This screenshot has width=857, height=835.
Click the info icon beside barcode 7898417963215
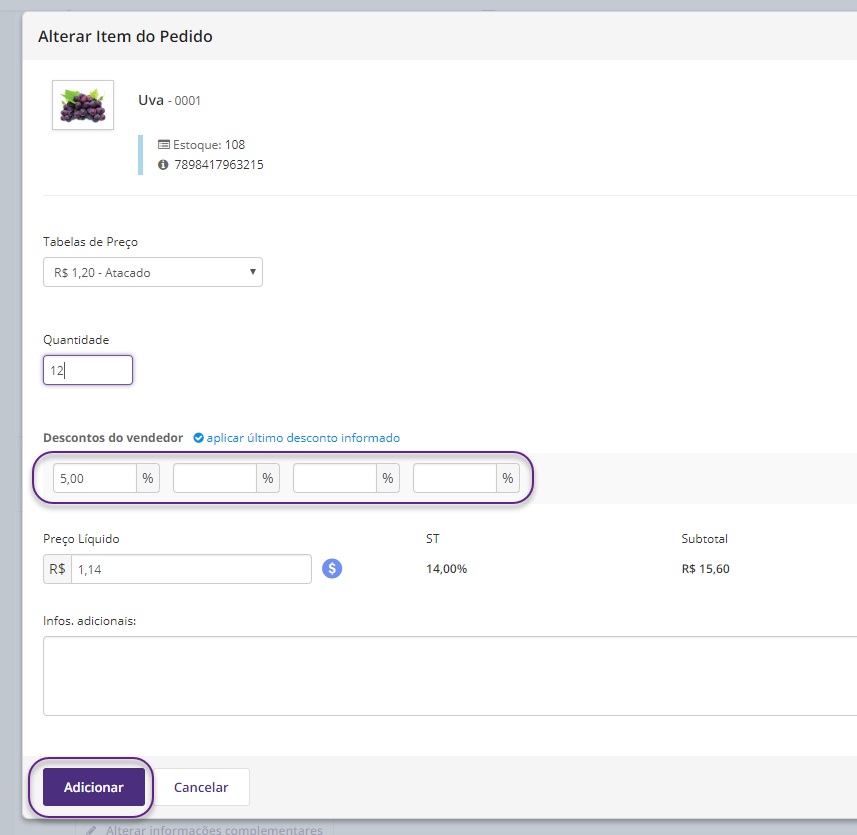(x=163, y=164)
